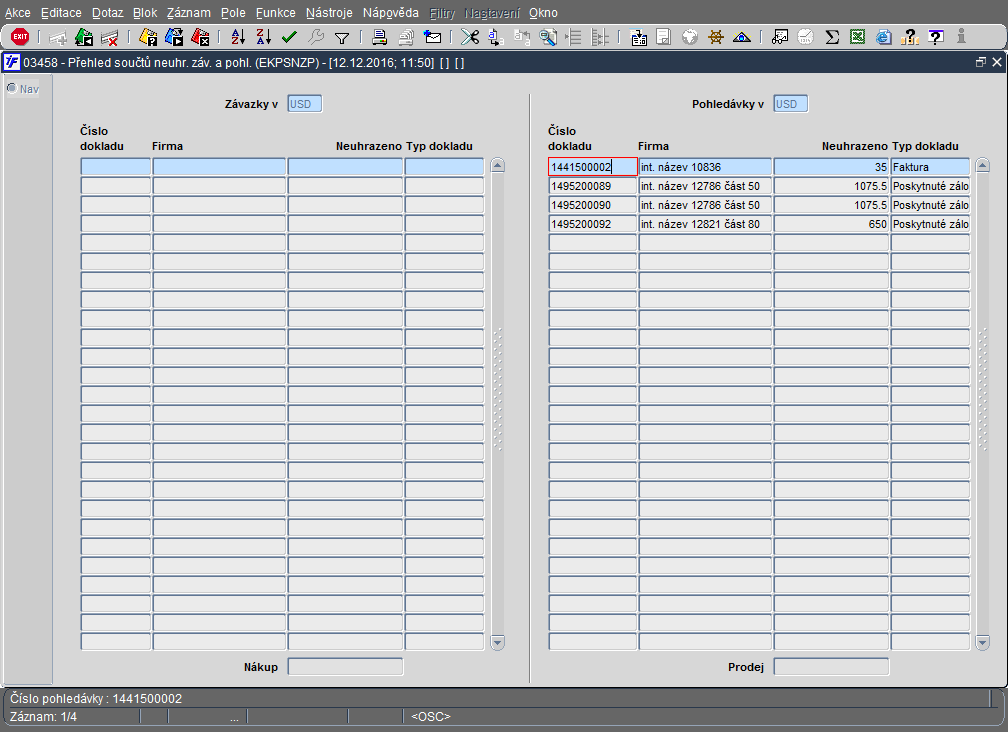Click the chart with glasses icon
The image size is (1008, 732).
(780, 37)
